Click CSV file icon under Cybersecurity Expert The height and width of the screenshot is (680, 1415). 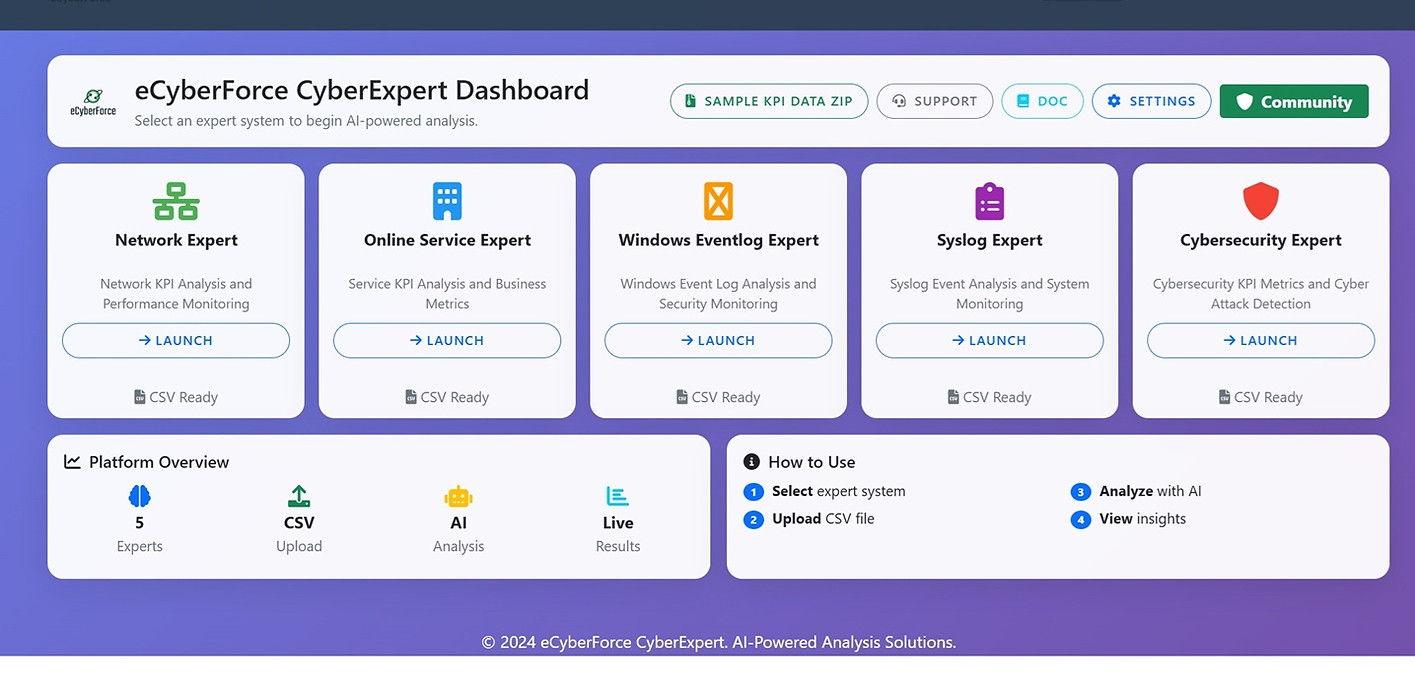tap(1225, 397)
